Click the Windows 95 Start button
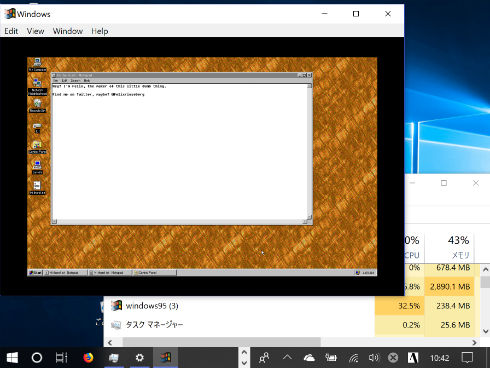This screenshot has width=490, height=368. tap(35, 273)
